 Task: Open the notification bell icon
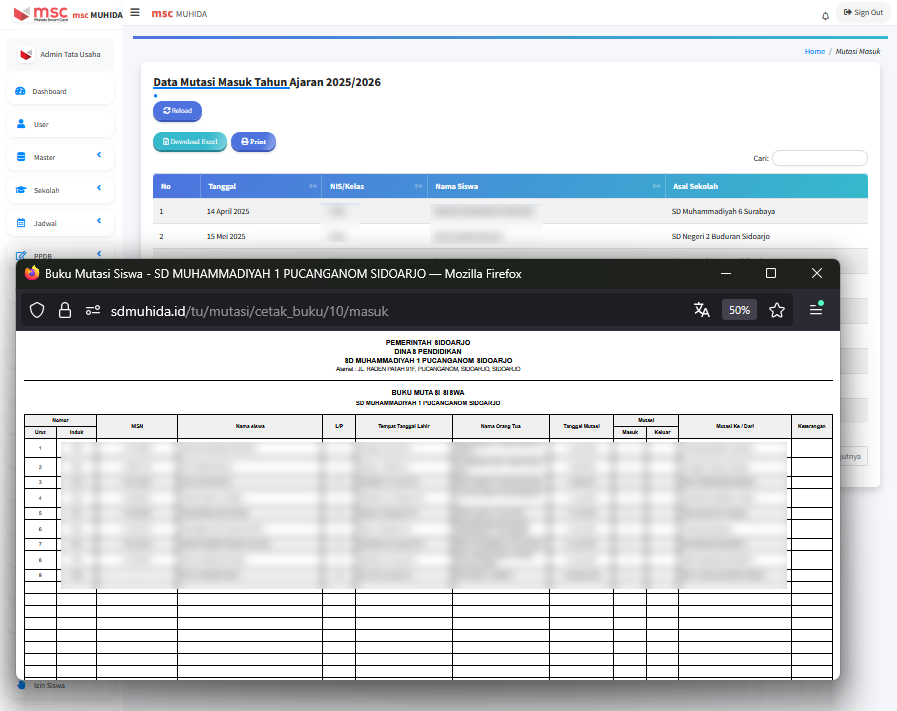pos(825,16)
